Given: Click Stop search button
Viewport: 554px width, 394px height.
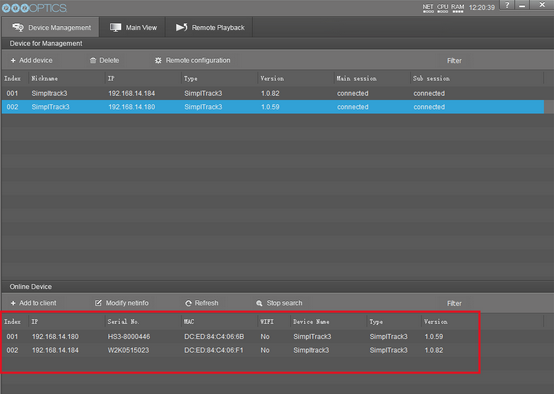Looking at the screenshot, I should tap(279, 303).
